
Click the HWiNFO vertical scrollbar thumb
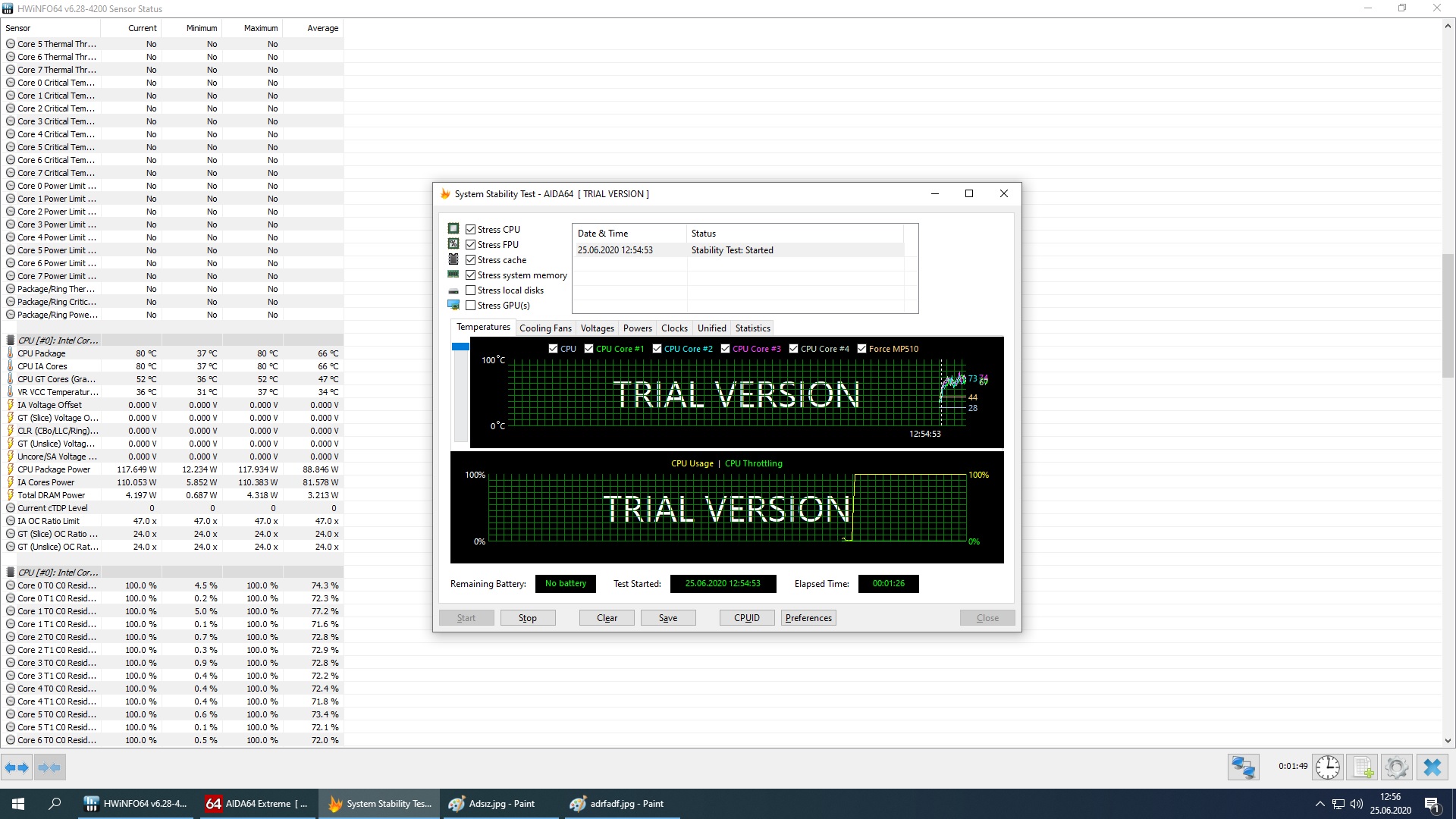coord(1448,315)
